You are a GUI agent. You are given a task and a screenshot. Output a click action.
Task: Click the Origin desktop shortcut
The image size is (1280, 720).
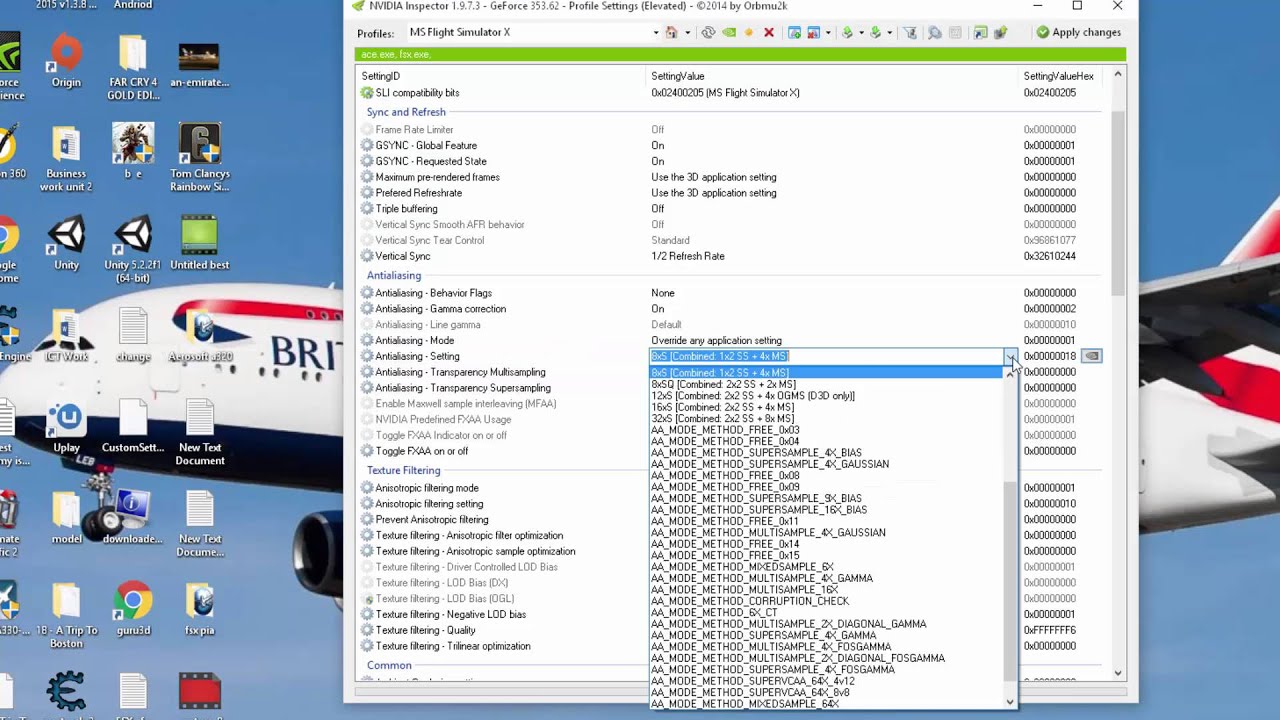point(66,62)
